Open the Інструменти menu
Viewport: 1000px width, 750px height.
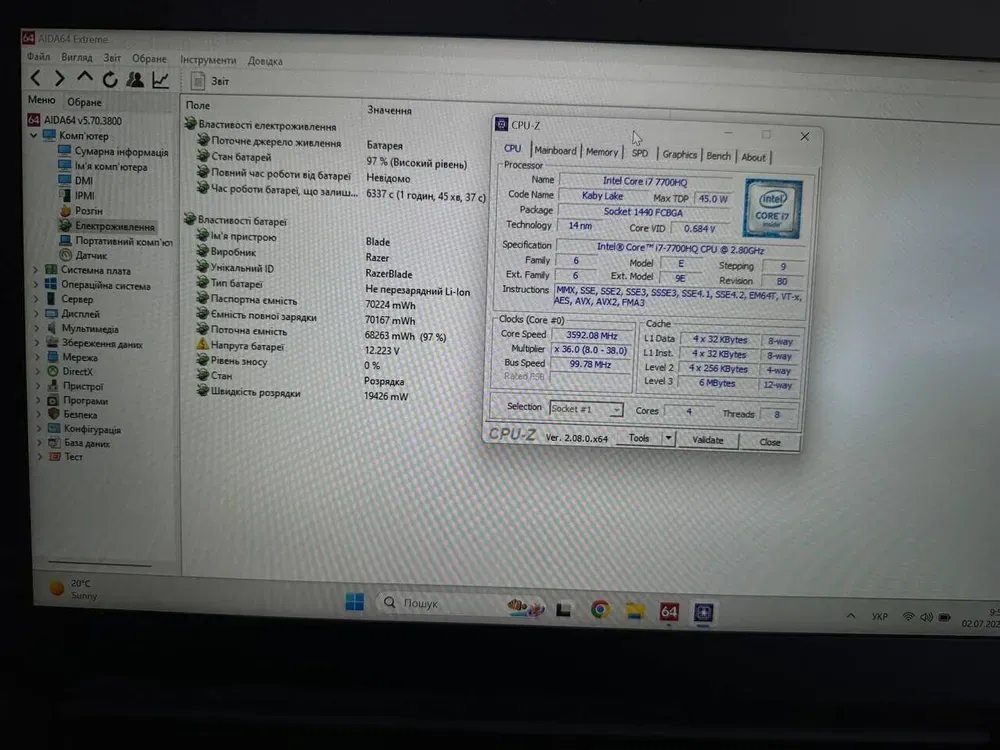coord(208,60)
